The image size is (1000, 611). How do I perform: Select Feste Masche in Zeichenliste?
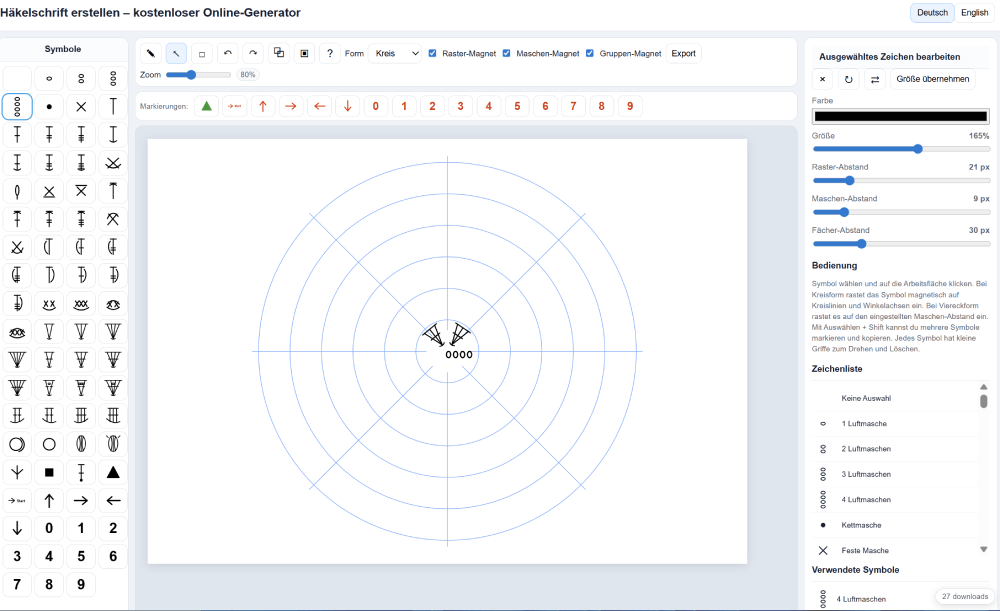(894, 550)
